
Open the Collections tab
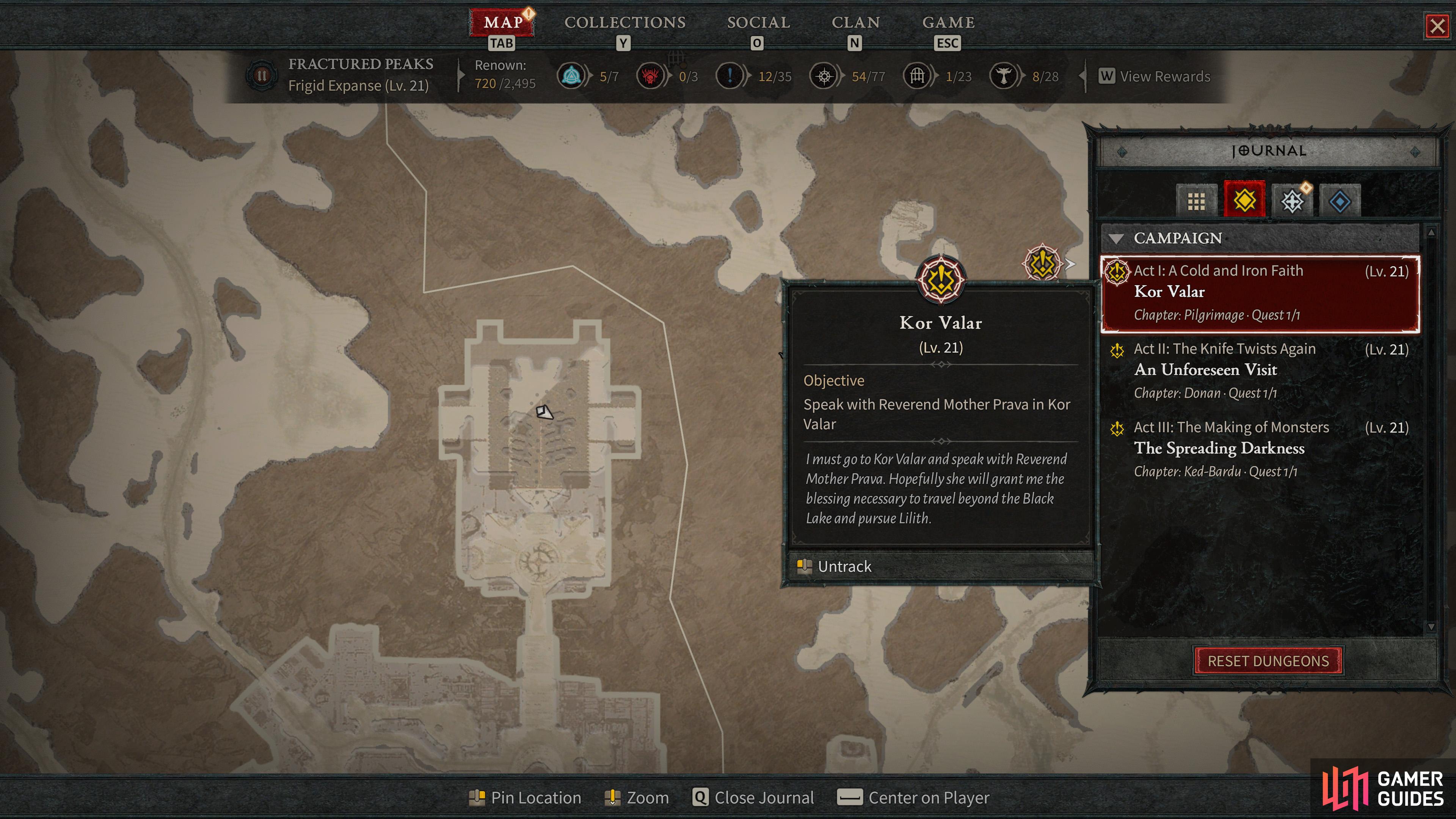624,23
